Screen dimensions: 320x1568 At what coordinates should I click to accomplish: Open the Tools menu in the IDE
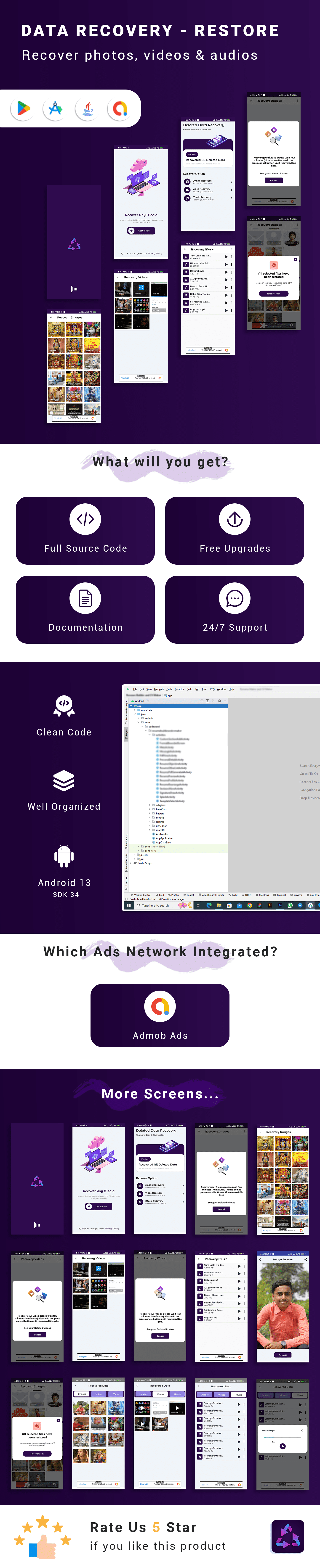coord(205,689)
